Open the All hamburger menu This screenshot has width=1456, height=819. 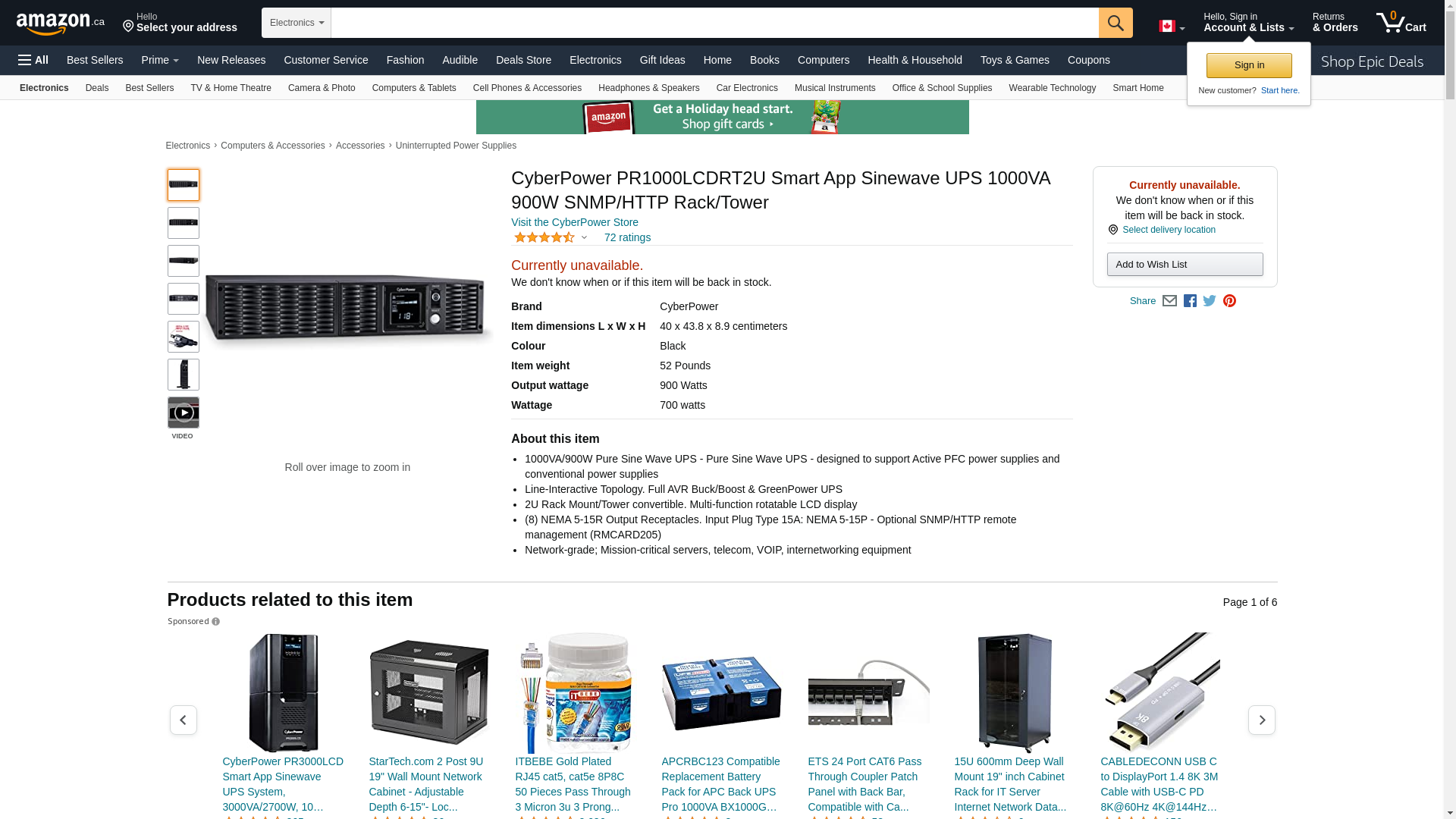33,60
